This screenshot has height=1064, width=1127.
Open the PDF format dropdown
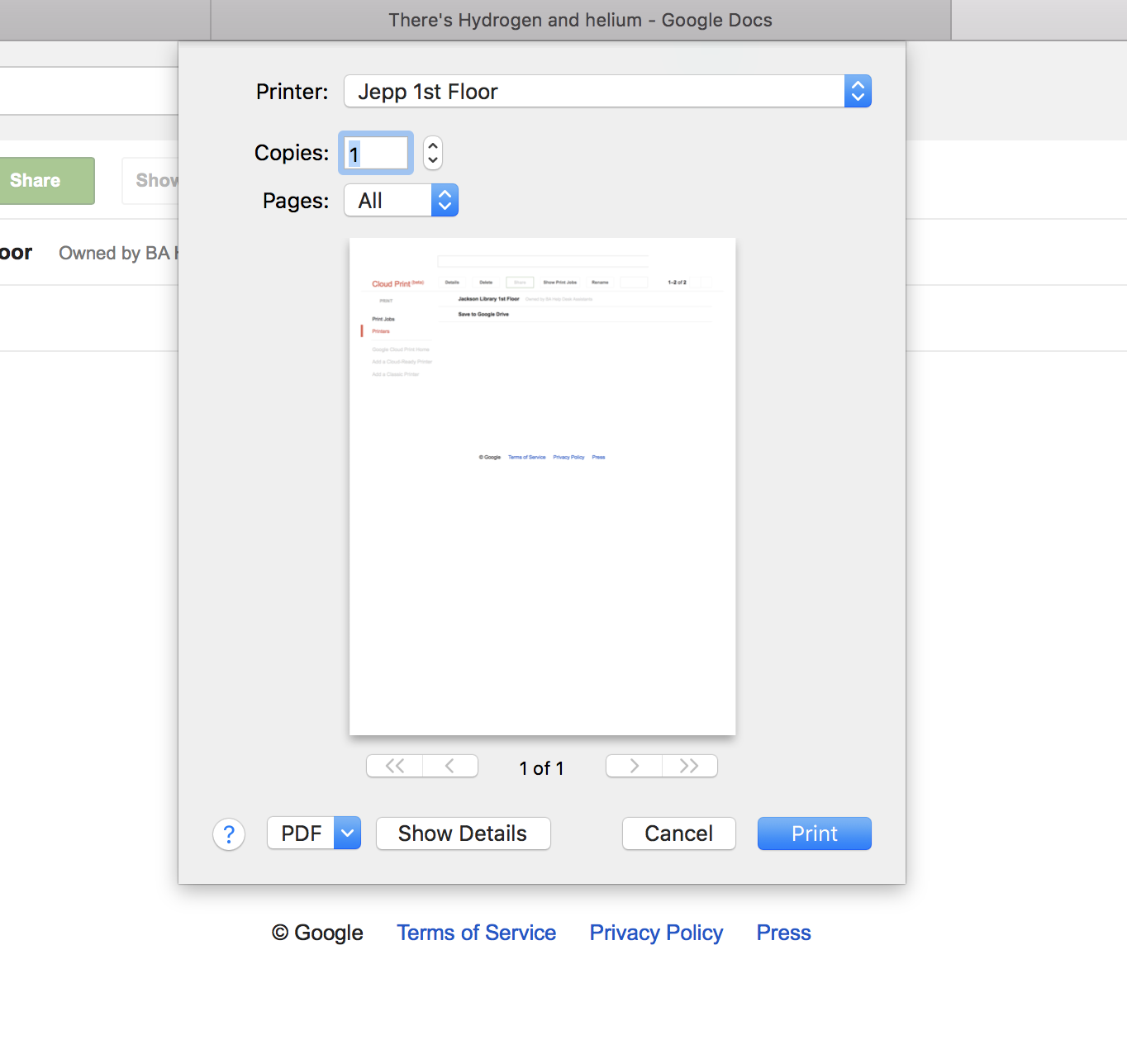click(346, 833)
